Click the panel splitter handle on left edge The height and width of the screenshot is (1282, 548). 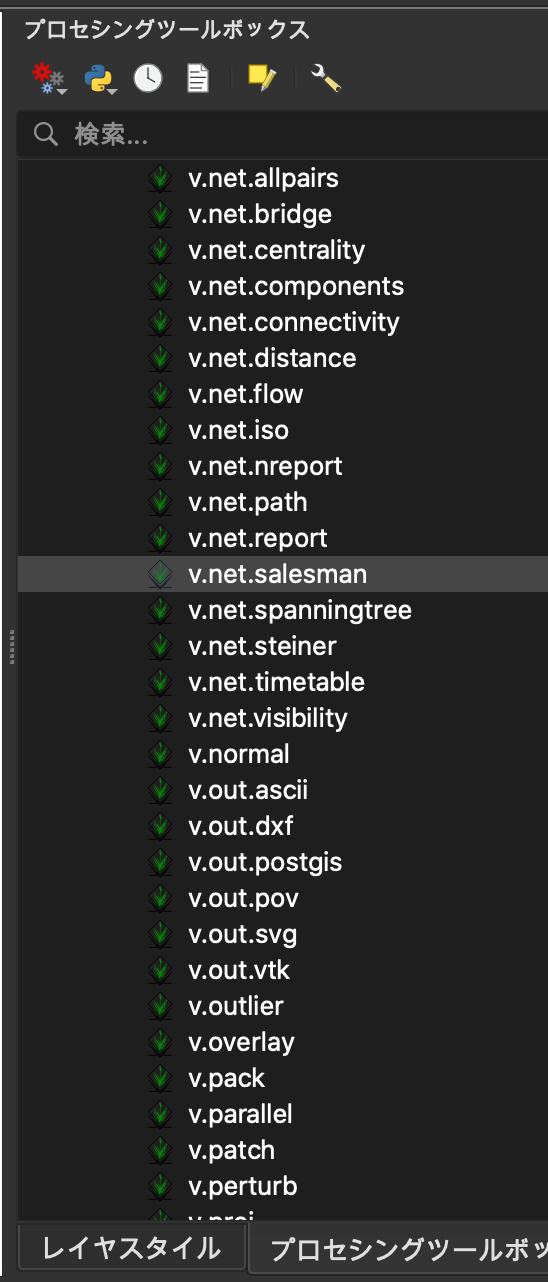pos(11,647)
